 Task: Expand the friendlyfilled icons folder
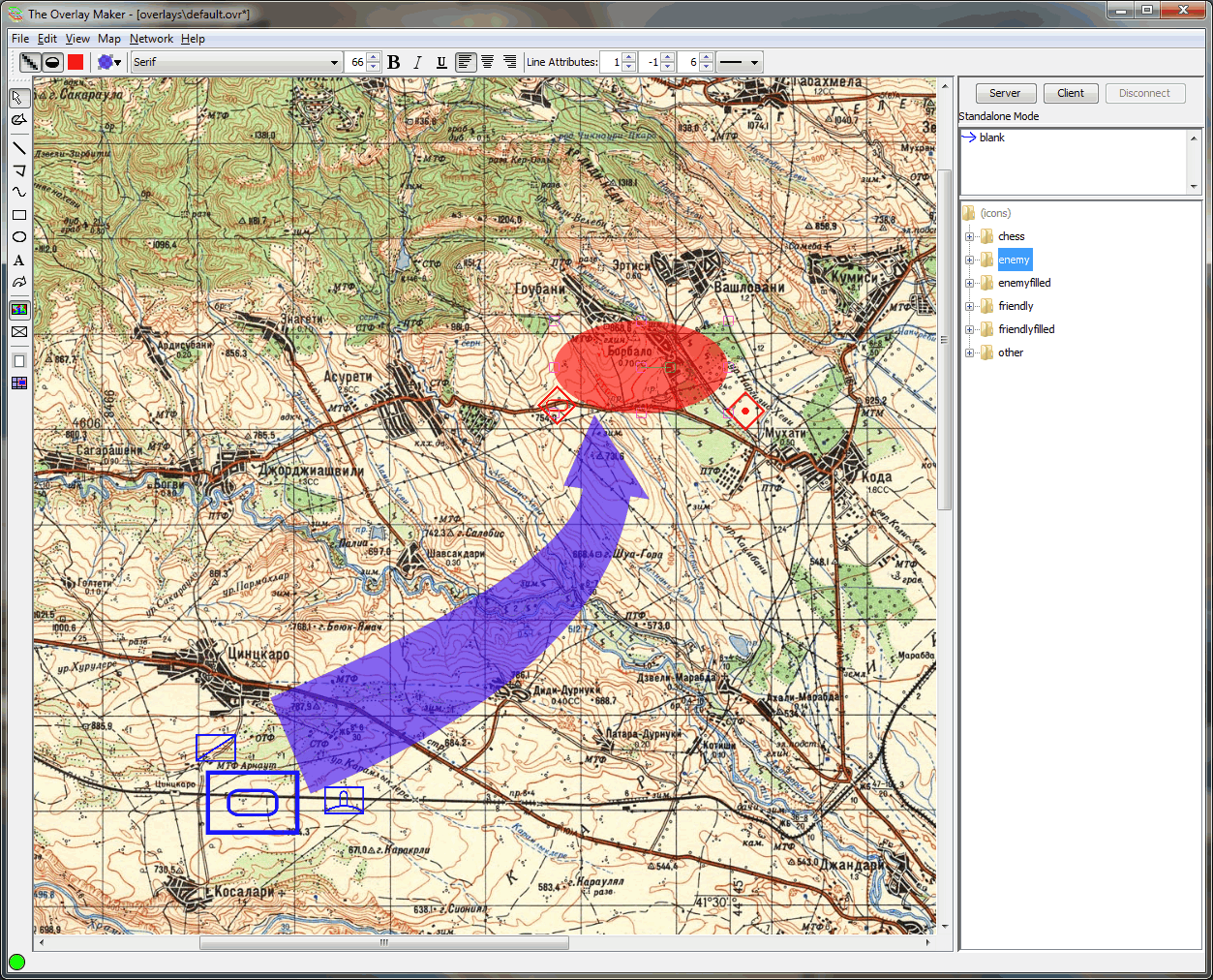pyautogui.click(x=969, y=329)
